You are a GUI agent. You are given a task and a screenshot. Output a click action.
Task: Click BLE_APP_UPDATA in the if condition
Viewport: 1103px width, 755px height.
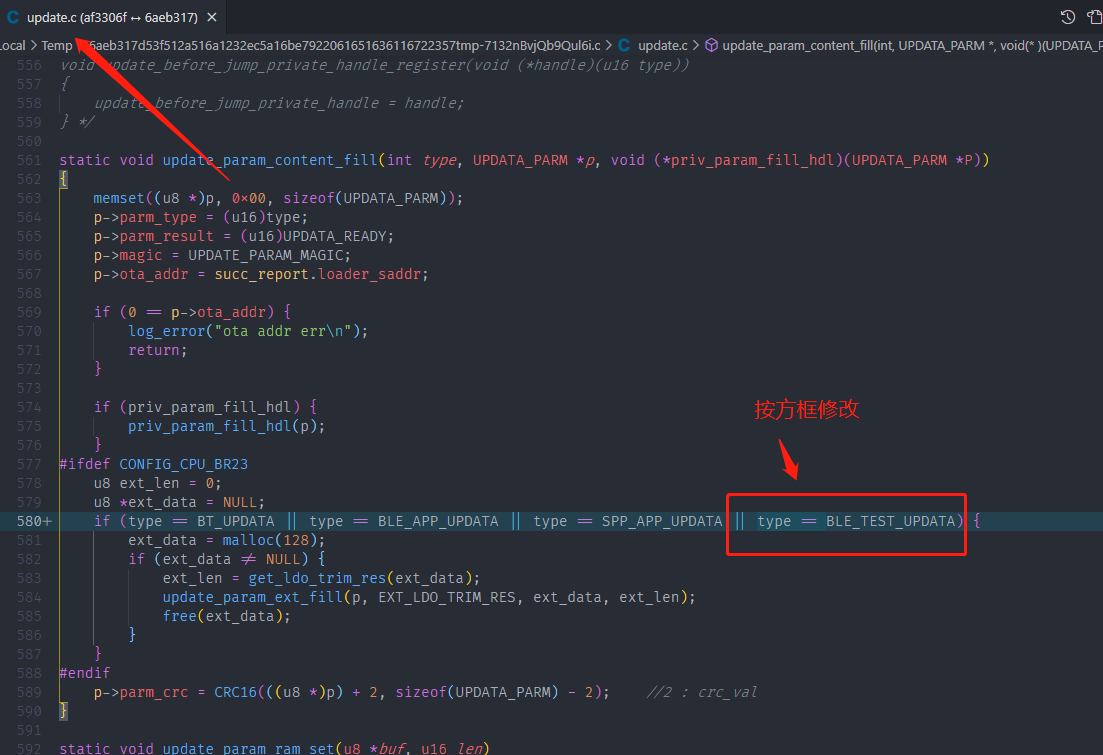click(x=438, y=521)
